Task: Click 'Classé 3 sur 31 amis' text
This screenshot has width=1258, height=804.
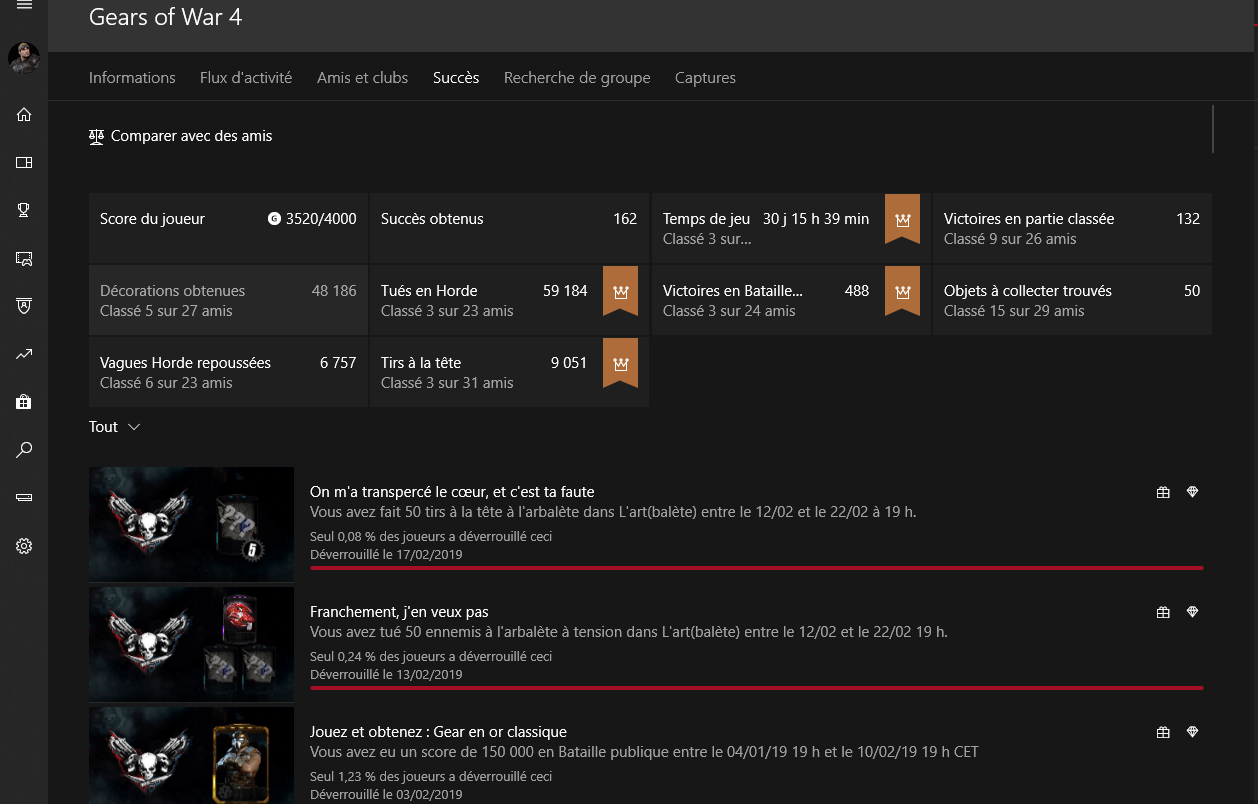Action: pyautogui.click(x=447, y=383)
